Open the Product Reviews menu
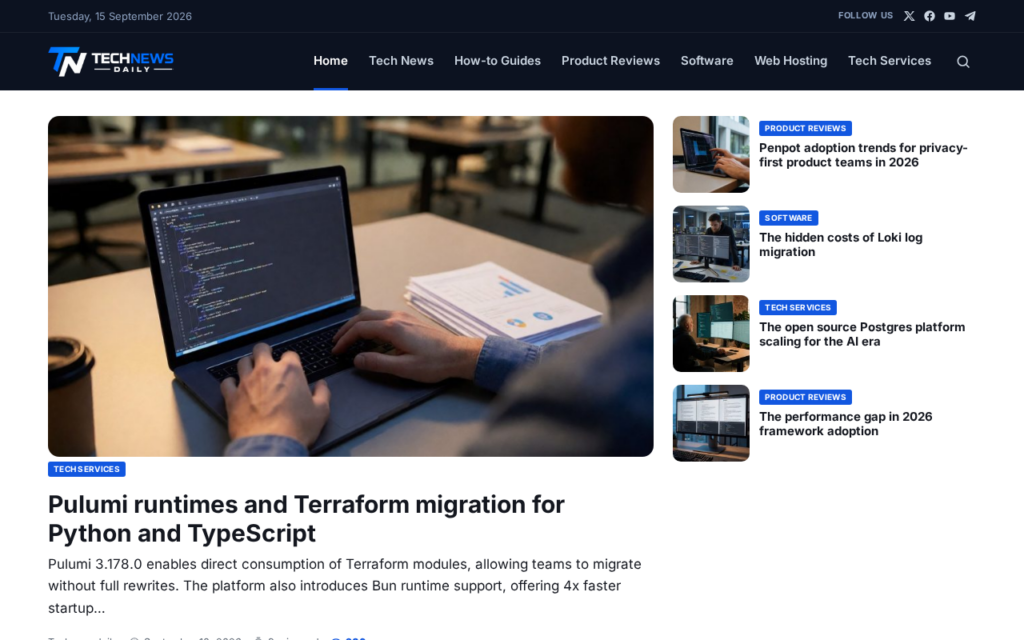 pyautogui.click(x=611, y=61)
